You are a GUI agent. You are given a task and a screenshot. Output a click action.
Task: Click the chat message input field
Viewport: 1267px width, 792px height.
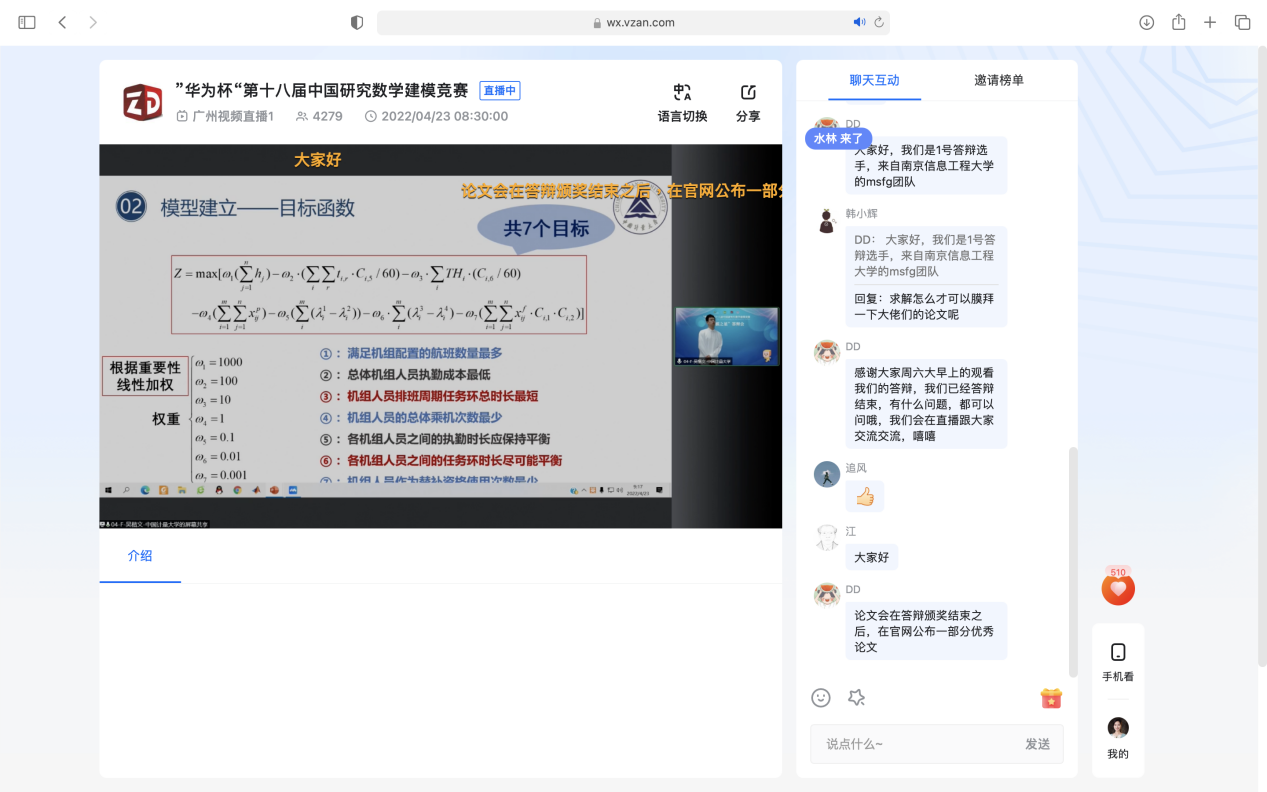point(915,744)
